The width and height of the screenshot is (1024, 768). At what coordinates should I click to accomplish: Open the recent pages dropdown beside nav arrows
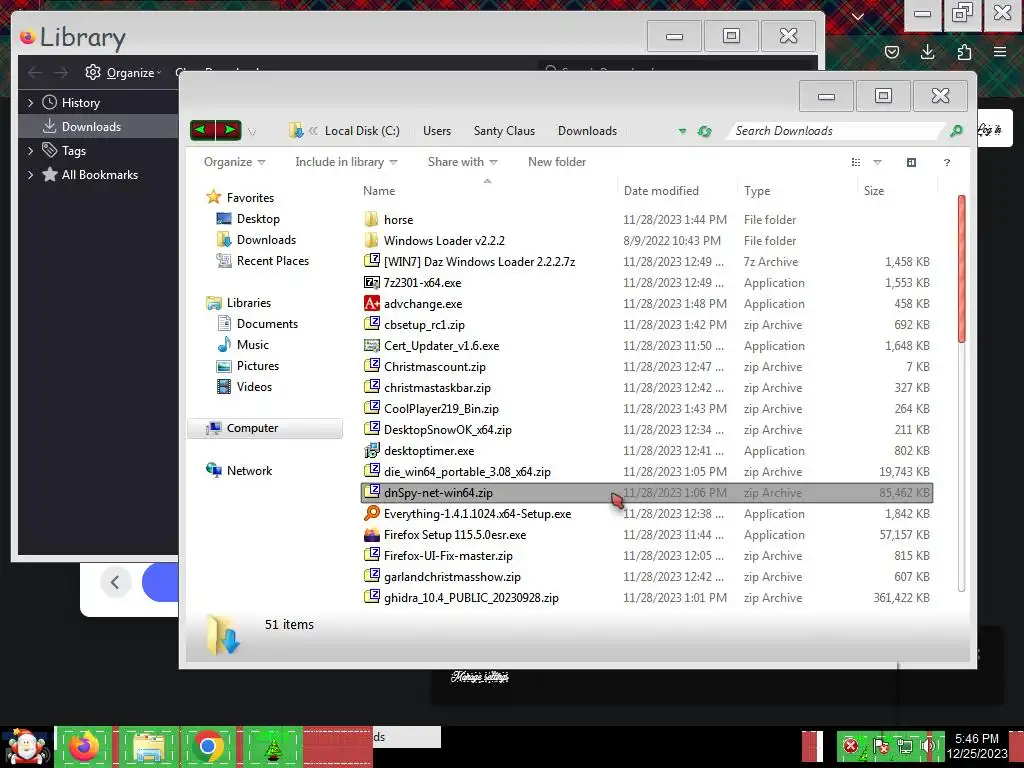point(251,132)
